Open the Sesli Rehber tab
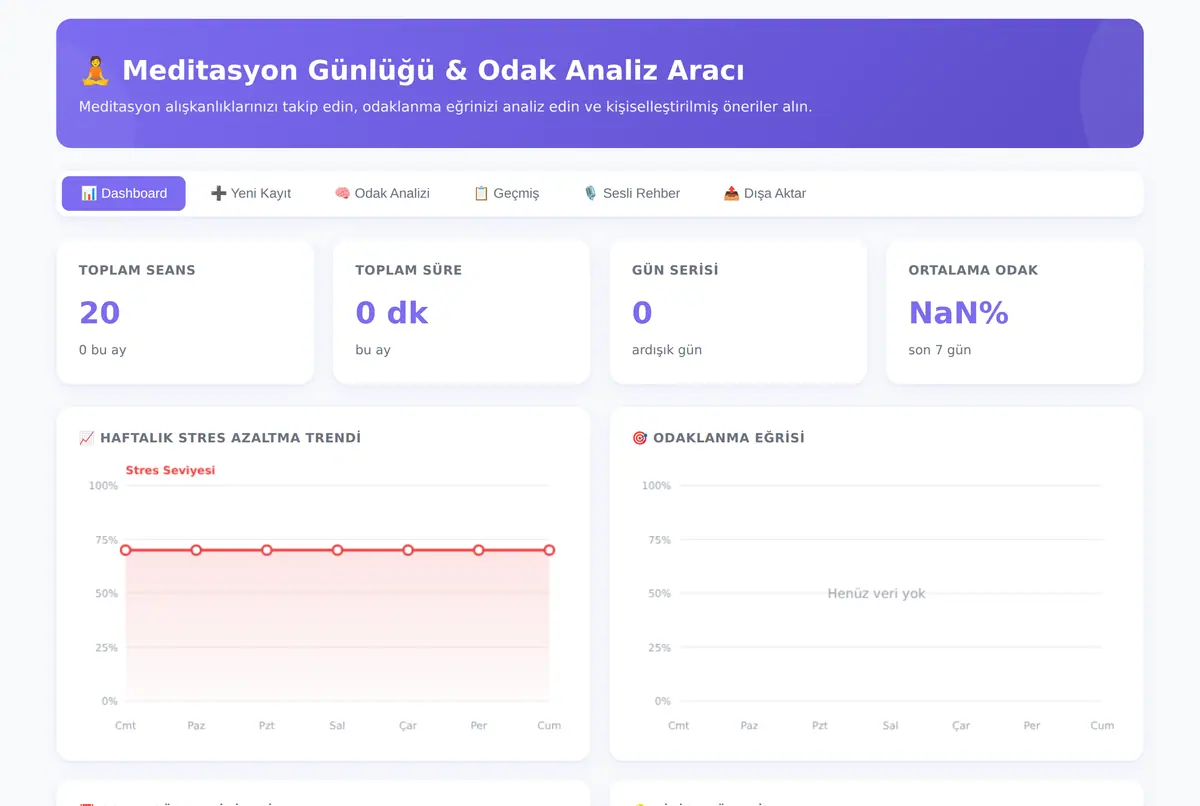The image size is (1200, 806). (x=631, y=193)
